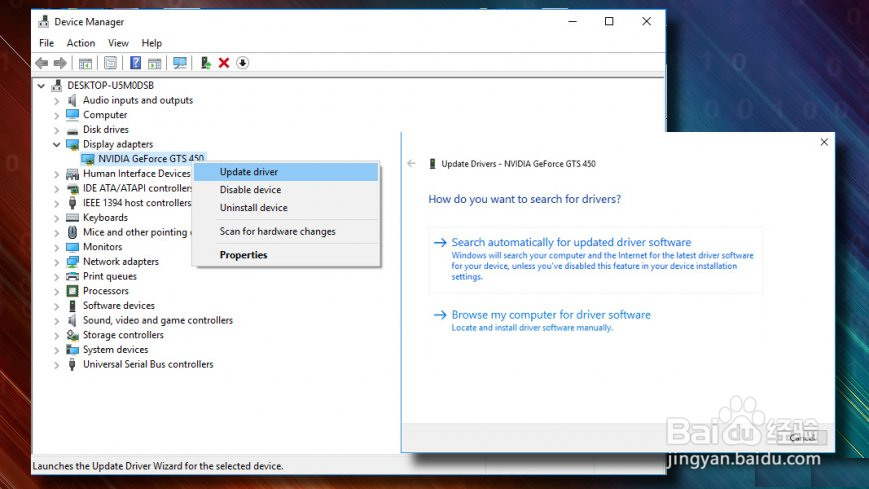The height and width of the screenshot is (489, 869).
Task: Collapse the Display adapters category
Action: pyautogui.click(x=56, y=144)
